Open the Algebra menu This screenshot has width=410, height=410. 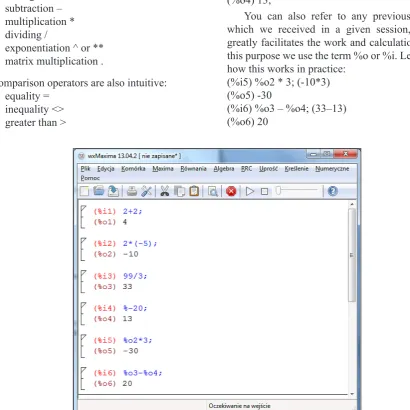(224, 169)
